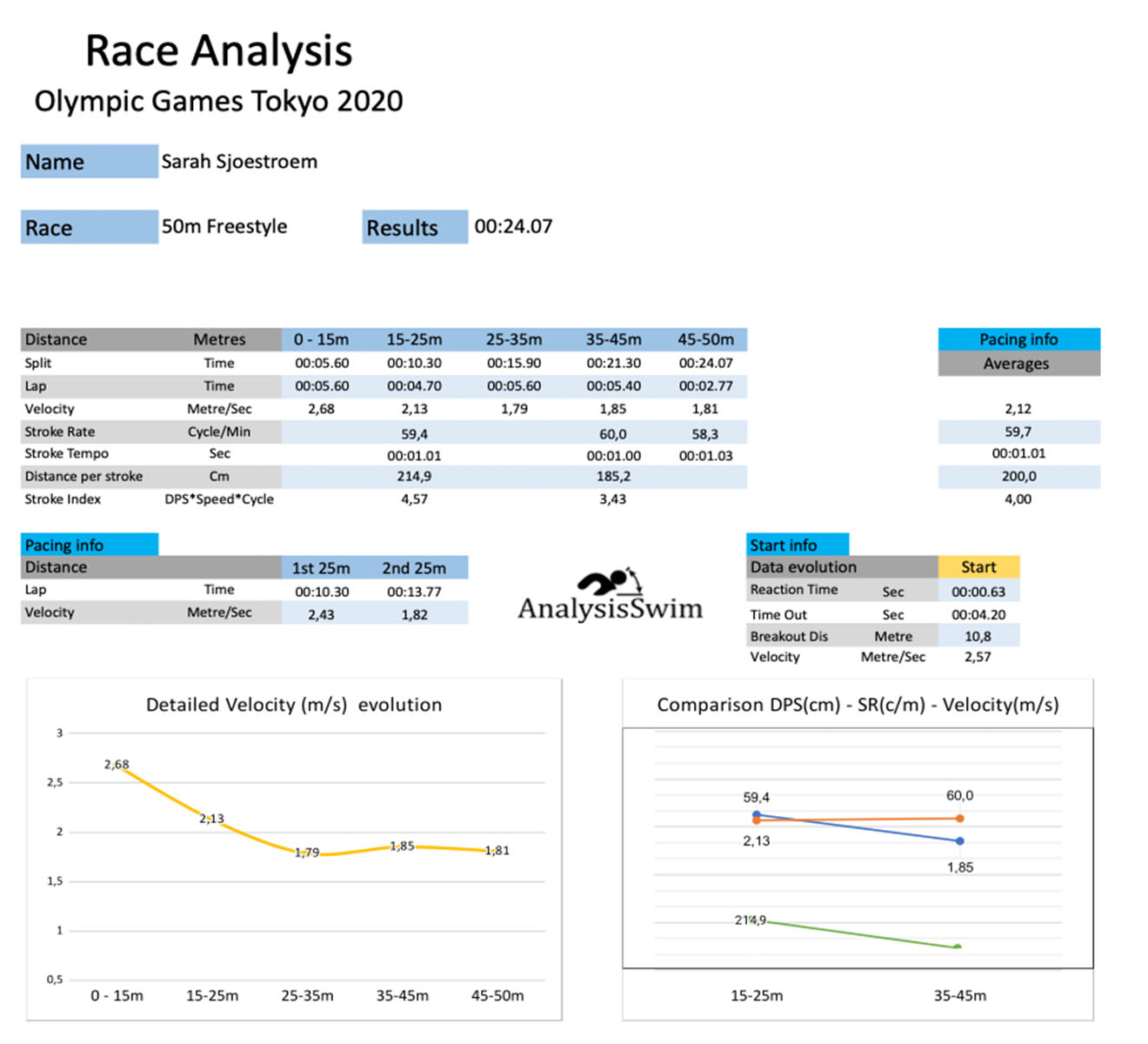The width and height of the screenshot is (1148, 1044).
Task: Select the 0 - 15m column header
Action: [x=321, y=339]
